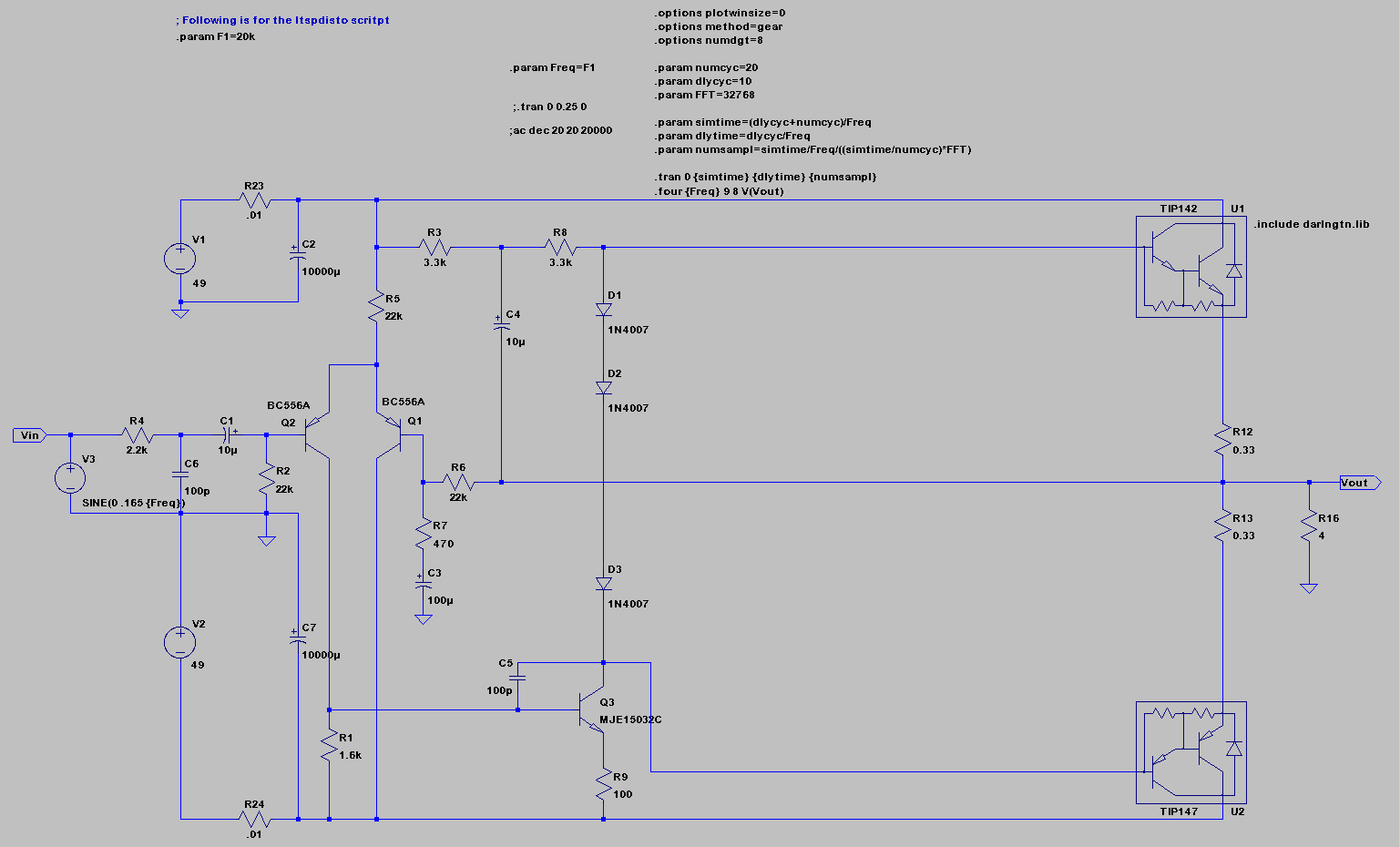Select resistor R8 symbol

click(x=559, y=246)
